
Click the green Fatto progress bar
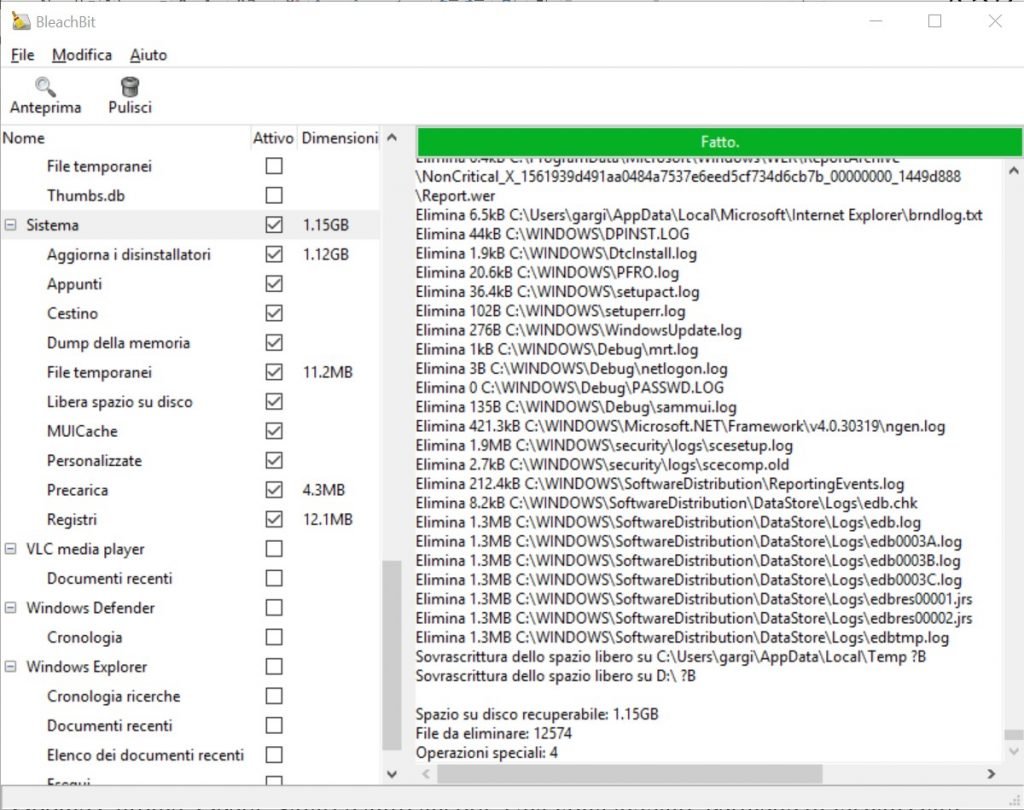pyautogui.click(x=719, y=142)
